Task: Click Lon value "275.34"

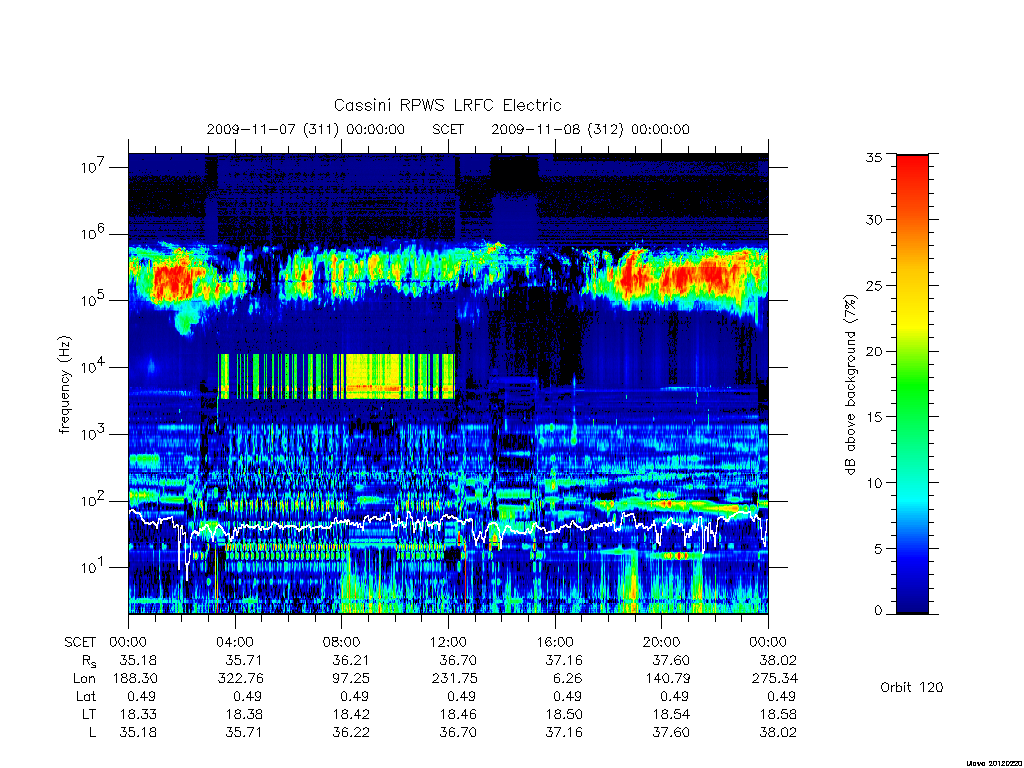Action: 775,679
